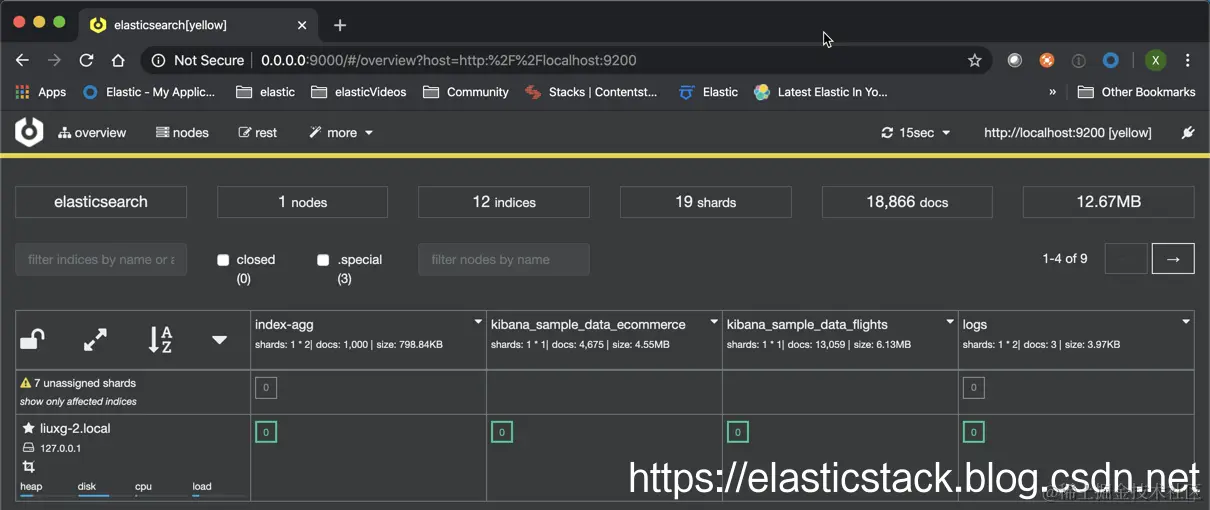Toggle the .special indices checkbox
1210x510 pixels.
click(x=323, y=260)
